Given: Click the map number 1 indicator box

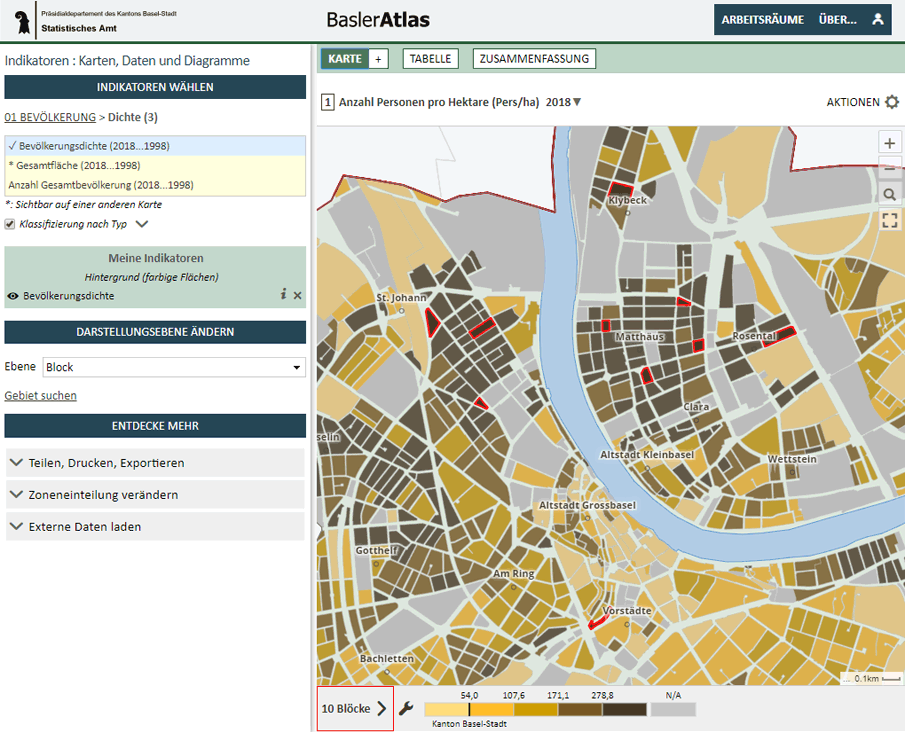Looking at the screenshot, I should click(327, 103).
